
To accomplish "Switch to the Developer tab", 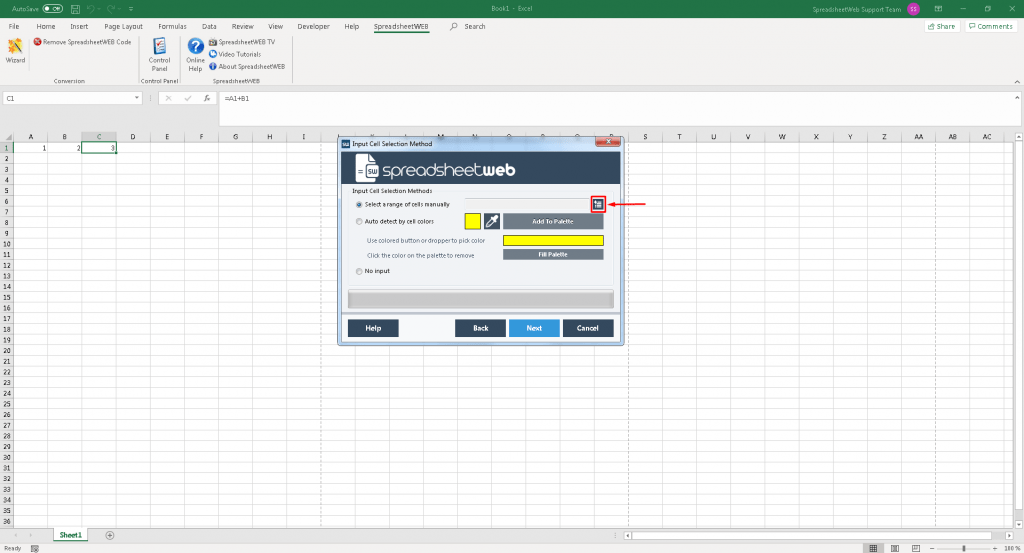I will point(313,27).
